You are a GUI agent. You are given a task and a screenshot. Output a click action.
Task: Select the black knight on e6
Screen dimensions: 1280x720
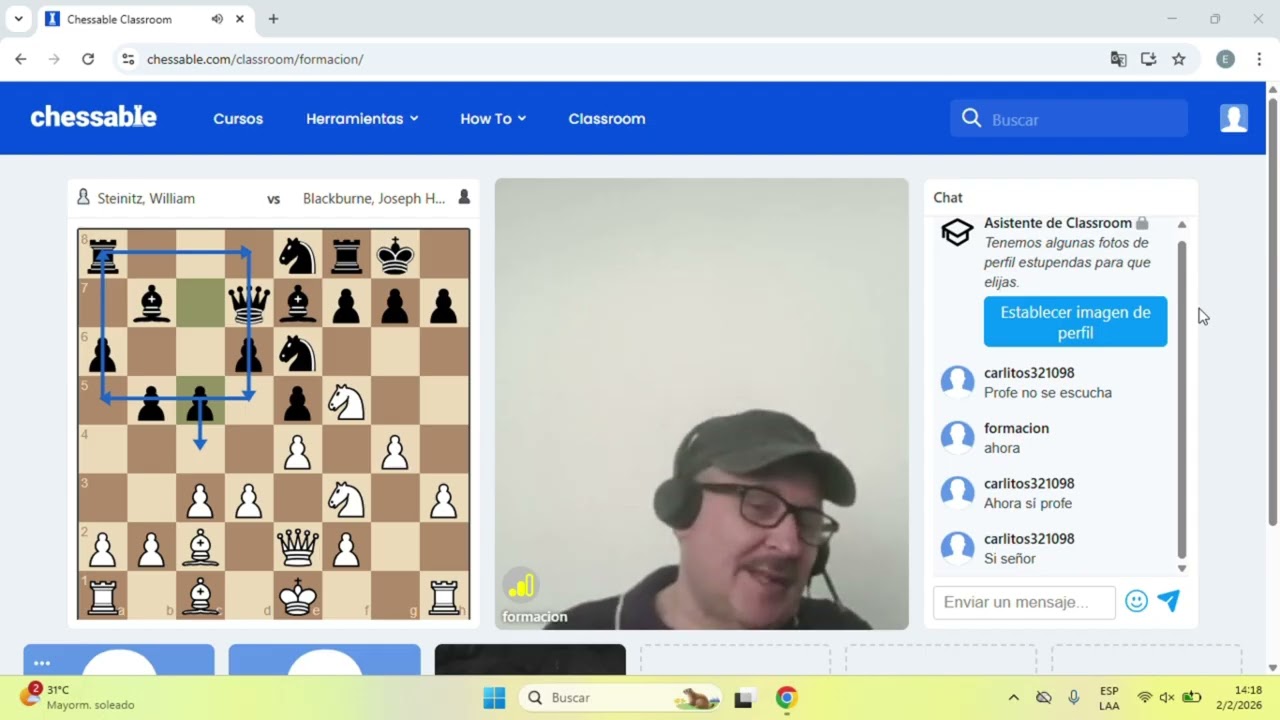point(297,352)
